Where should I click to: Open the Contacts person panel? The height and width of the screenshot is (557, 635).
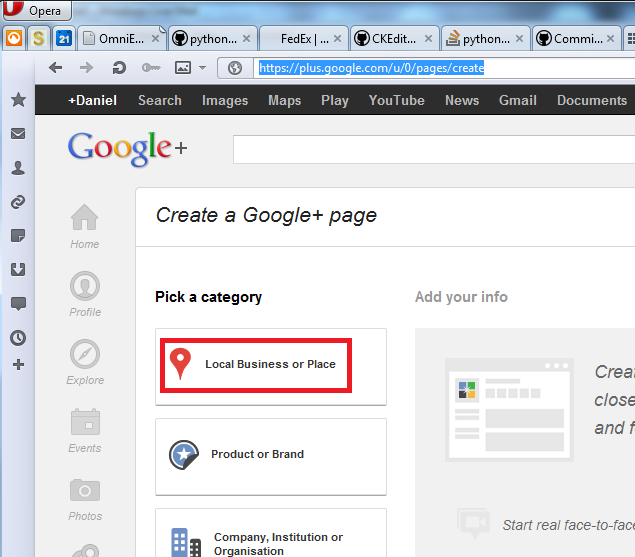[x=18, y=168]
